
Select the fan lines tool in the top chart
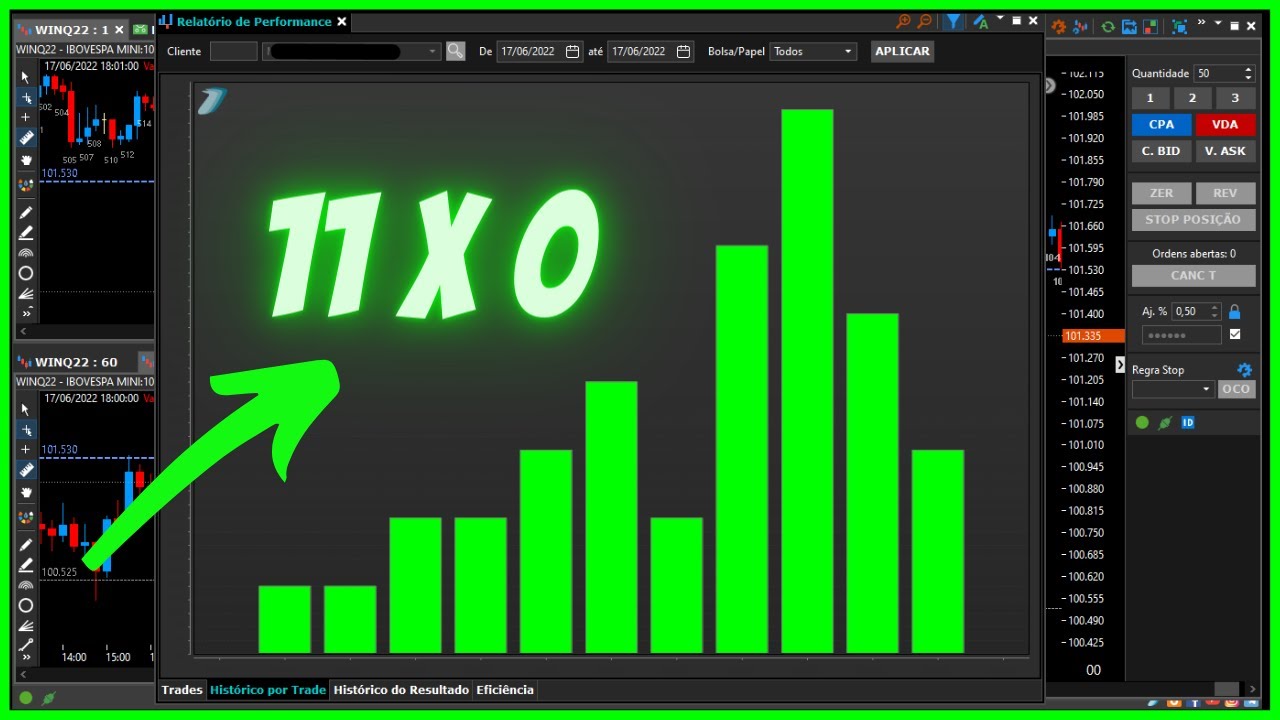pyautogui.click(x=26, y=293)
